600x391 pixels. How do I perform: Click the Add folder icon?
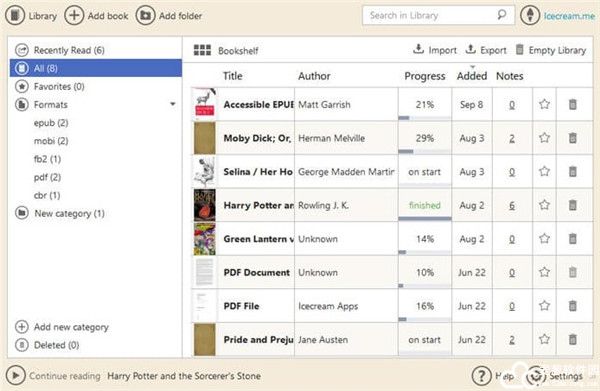pyautogui.click(x=145, y=15)
